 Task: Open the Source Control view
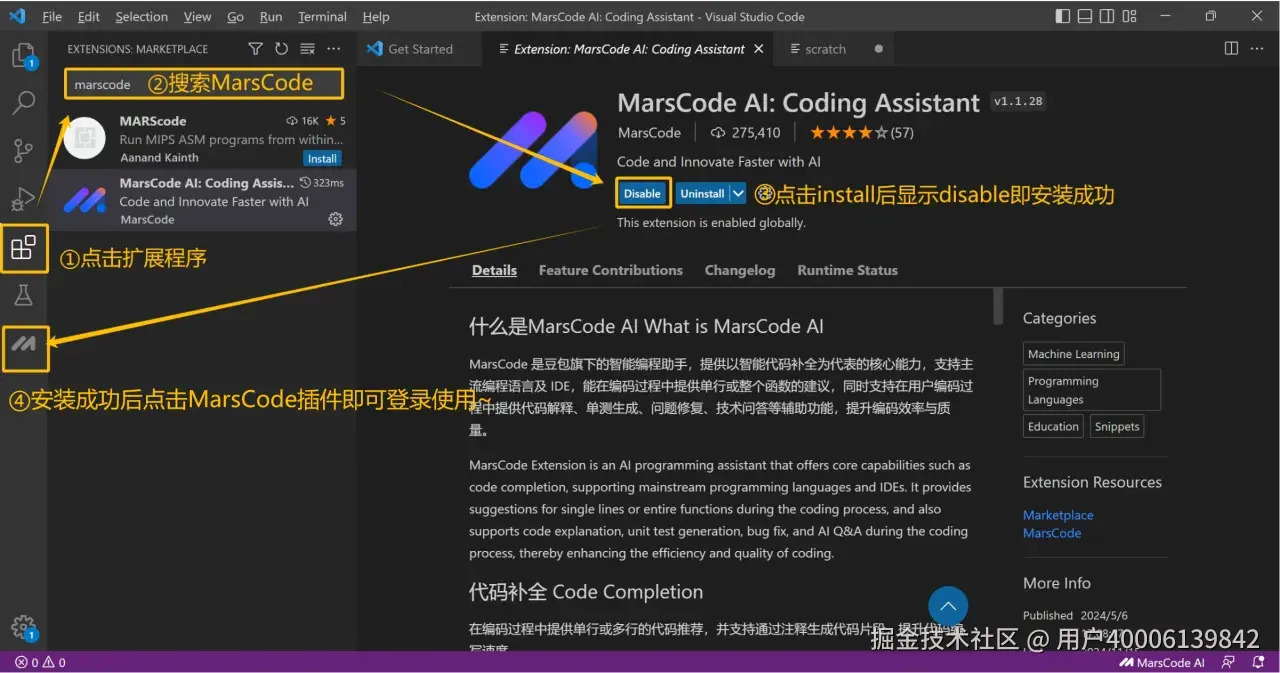point(25,150)
